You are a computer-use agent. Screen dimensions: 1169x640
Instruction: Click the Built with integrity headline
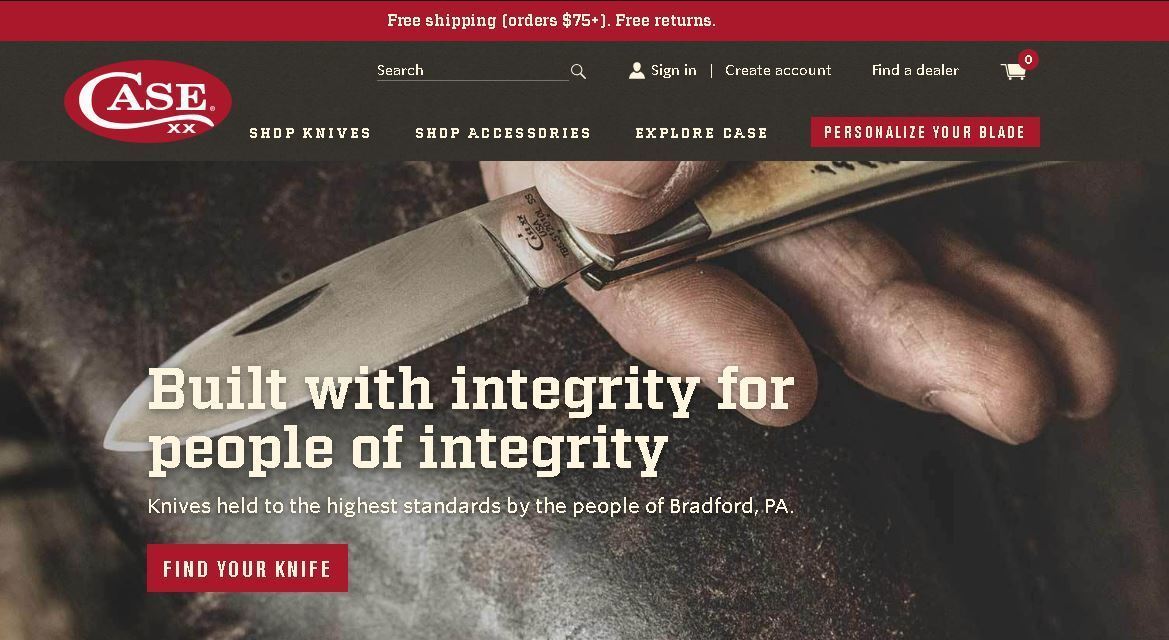pos(471,420)
